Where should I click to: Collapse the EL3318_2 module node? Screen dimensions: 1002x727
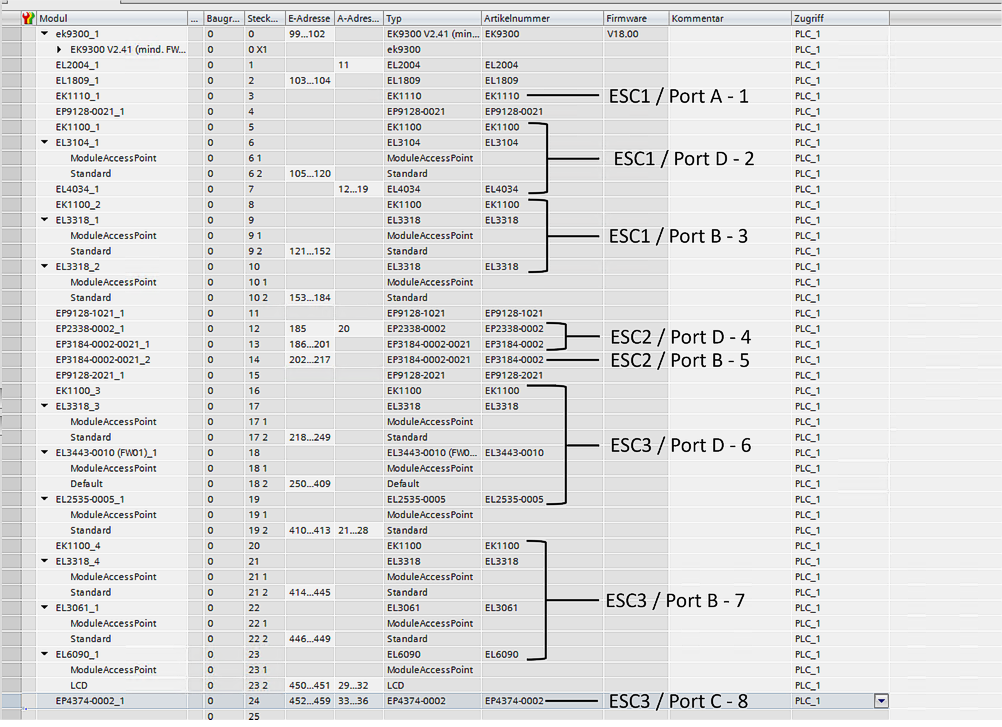point(44,266)
